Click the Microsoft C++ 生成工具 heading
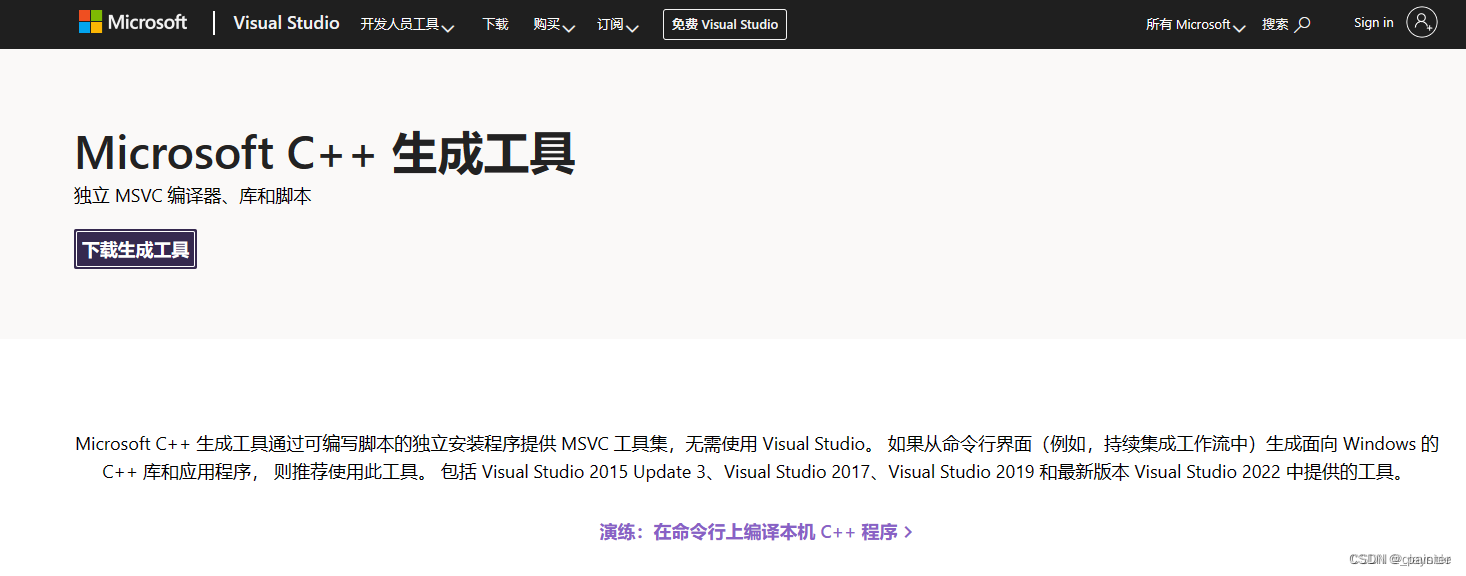Viewport: 1466px width, 576px height. pos(325,153)
